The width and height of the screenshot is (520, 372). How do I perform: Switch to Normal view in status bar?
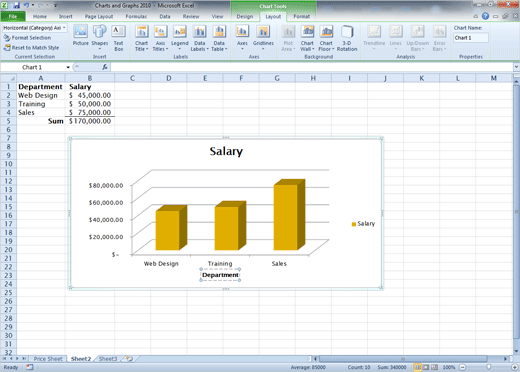[417, 367]
